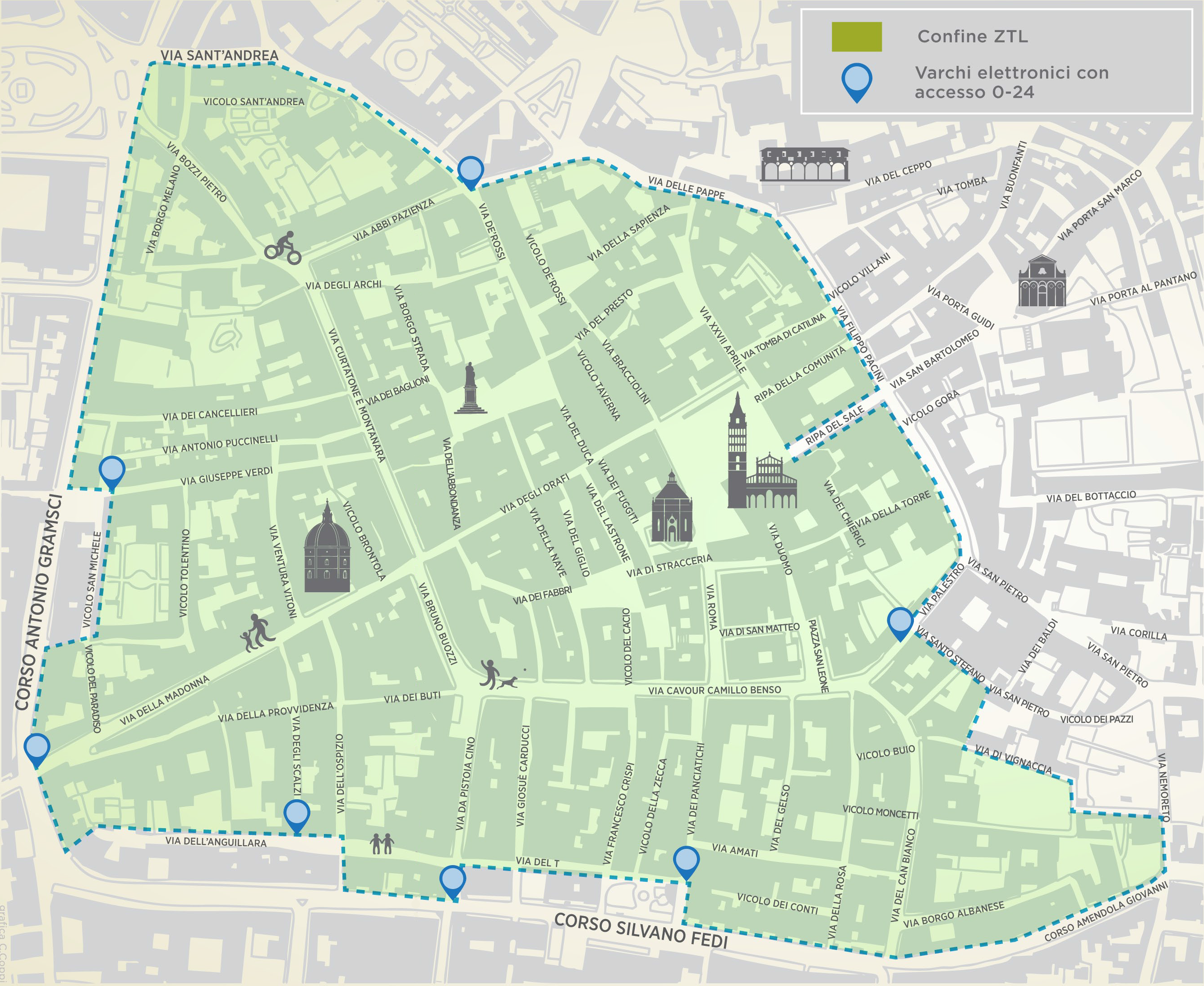Click the 'VIA DEI FABBRI' label
The height and width of the screenshot is (986, 1204).
point(542,596)
